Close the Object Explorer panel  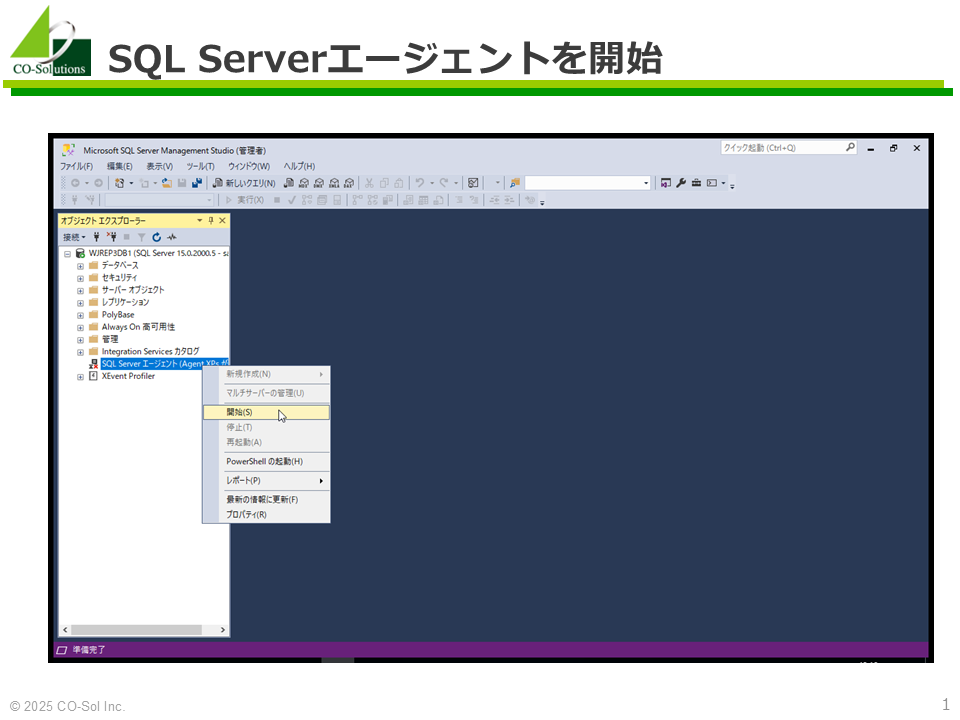(222, 220)
